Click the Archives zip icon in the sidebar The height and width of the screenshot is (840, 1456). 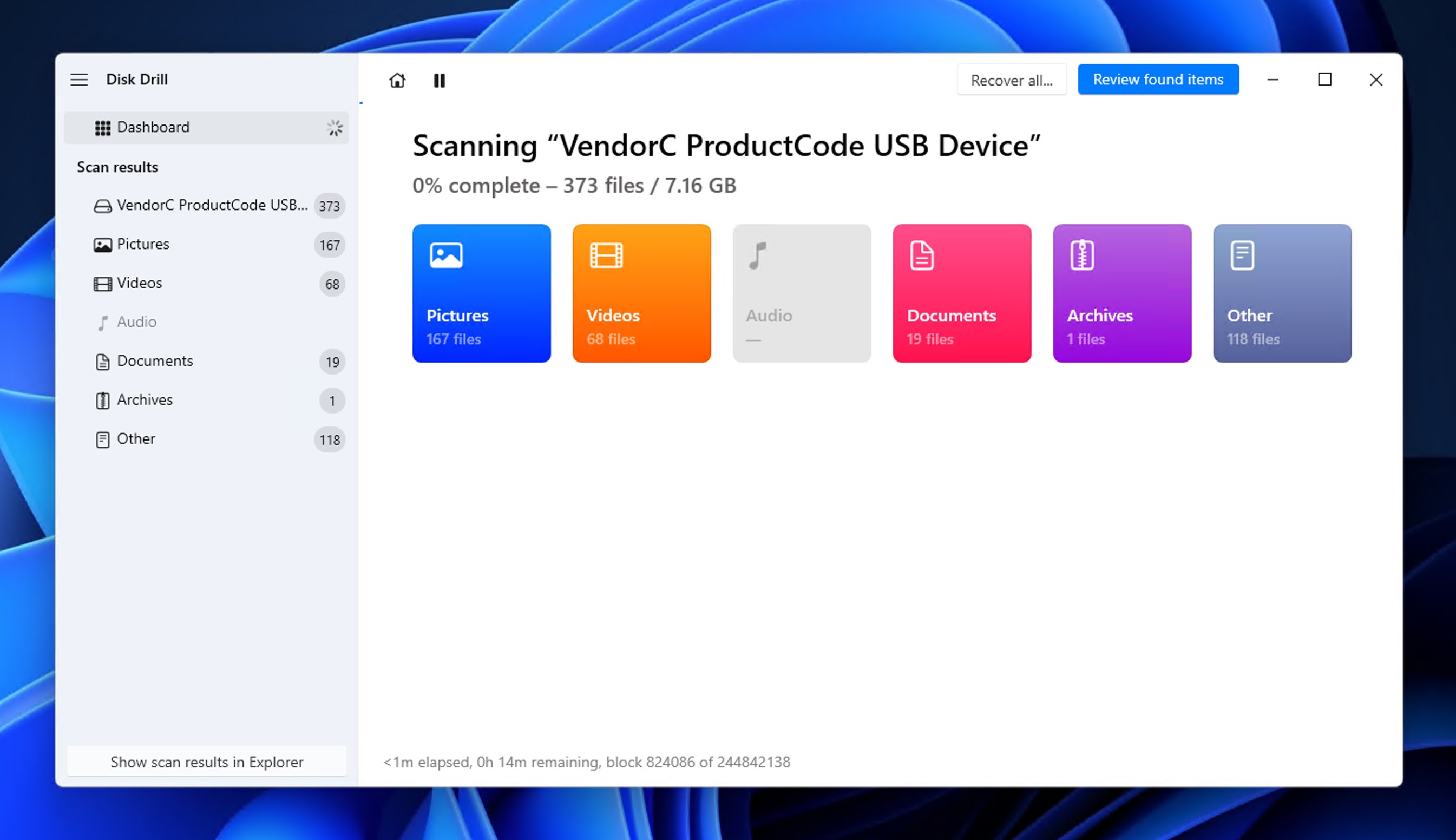coord(102,400)
